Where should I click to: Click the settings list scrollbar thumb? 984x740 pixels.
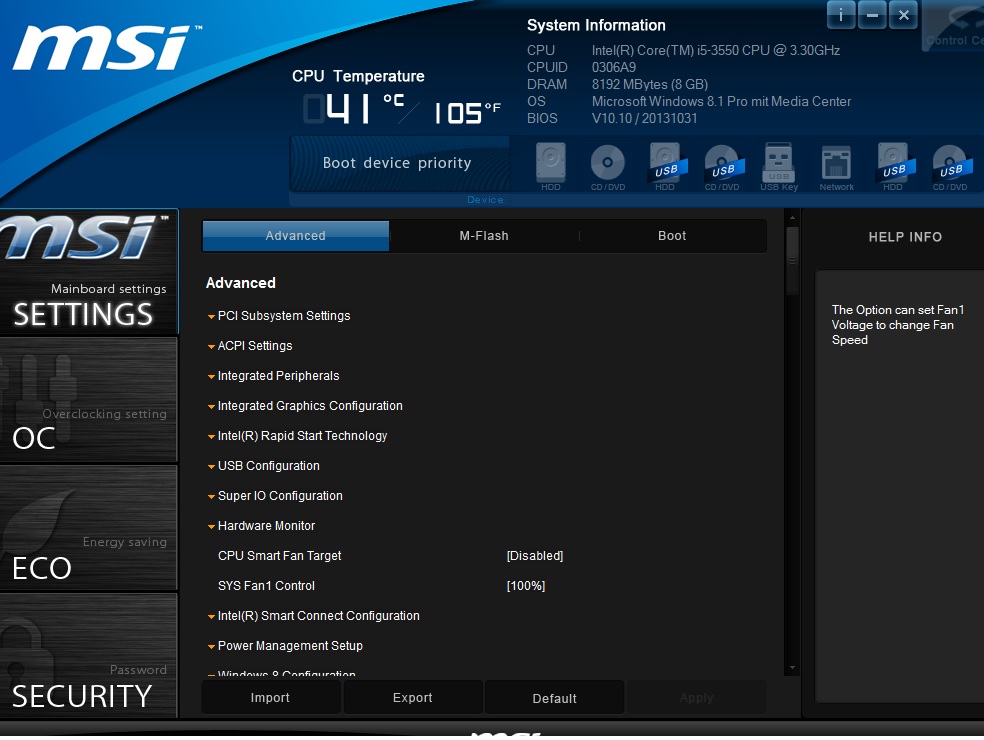click(x=792, y=261)
